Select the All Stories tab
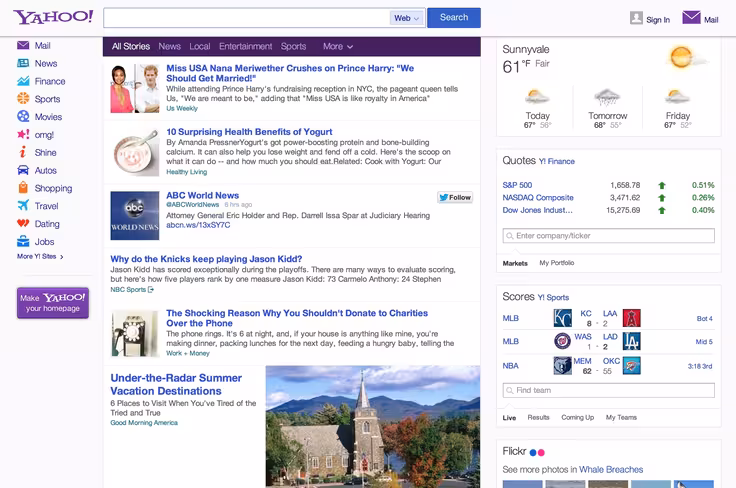 click(130, 46)
